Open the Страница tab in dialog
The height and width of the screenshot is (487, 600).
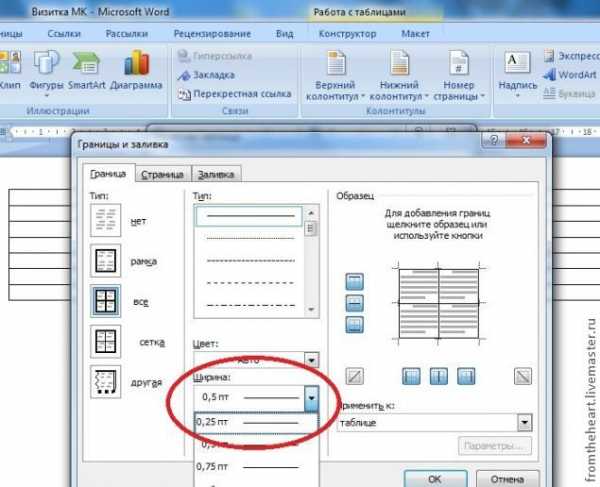[x=161, y=174]
